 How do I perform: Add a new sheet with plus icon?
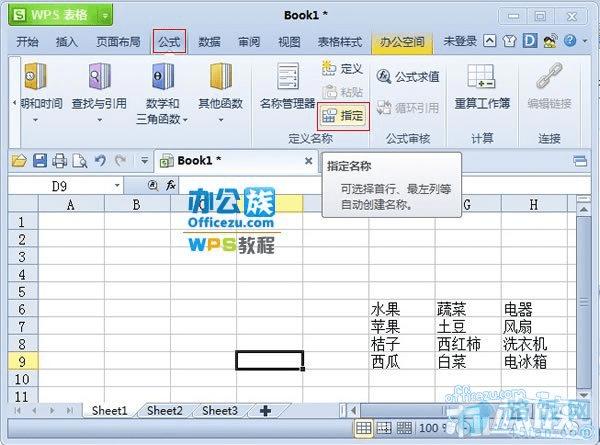point(265,411)
